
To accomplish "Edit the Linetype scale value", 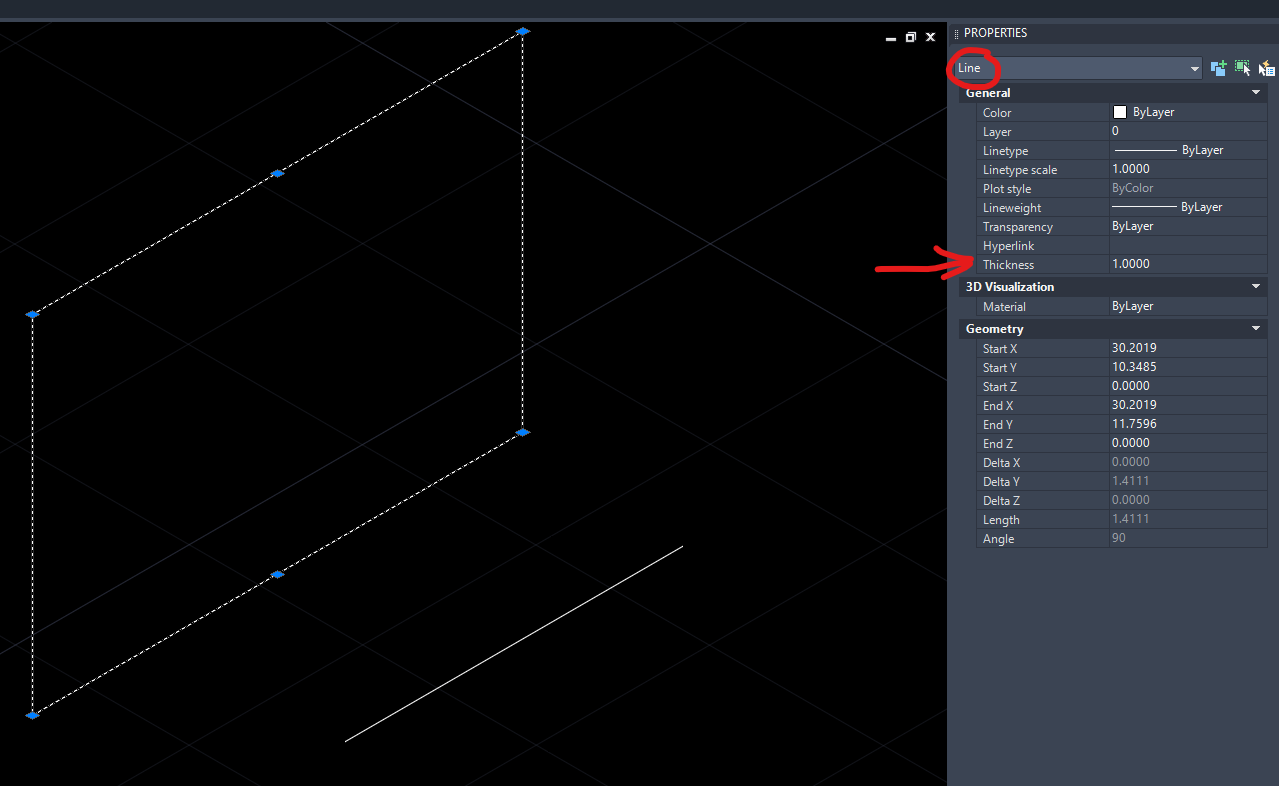I will pos(1188,169).
